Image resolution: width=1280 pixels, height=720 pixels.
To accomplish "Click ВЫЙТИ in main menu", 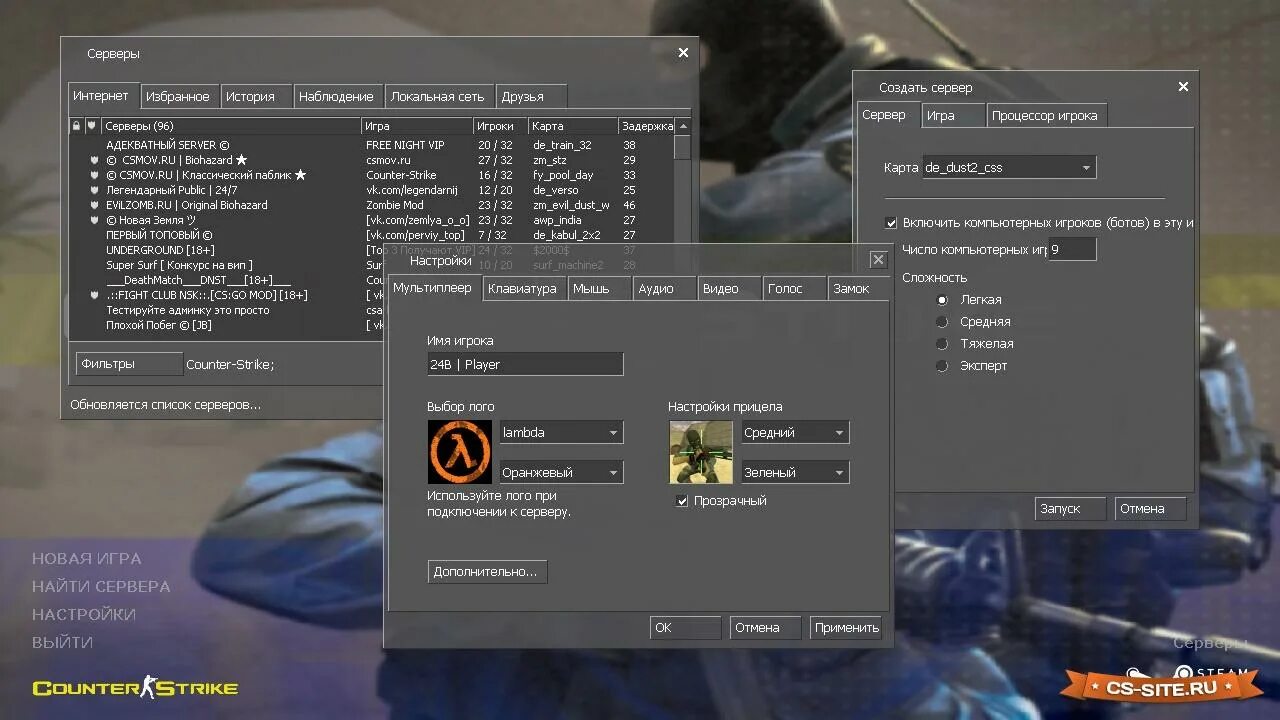I will (62, 643).
